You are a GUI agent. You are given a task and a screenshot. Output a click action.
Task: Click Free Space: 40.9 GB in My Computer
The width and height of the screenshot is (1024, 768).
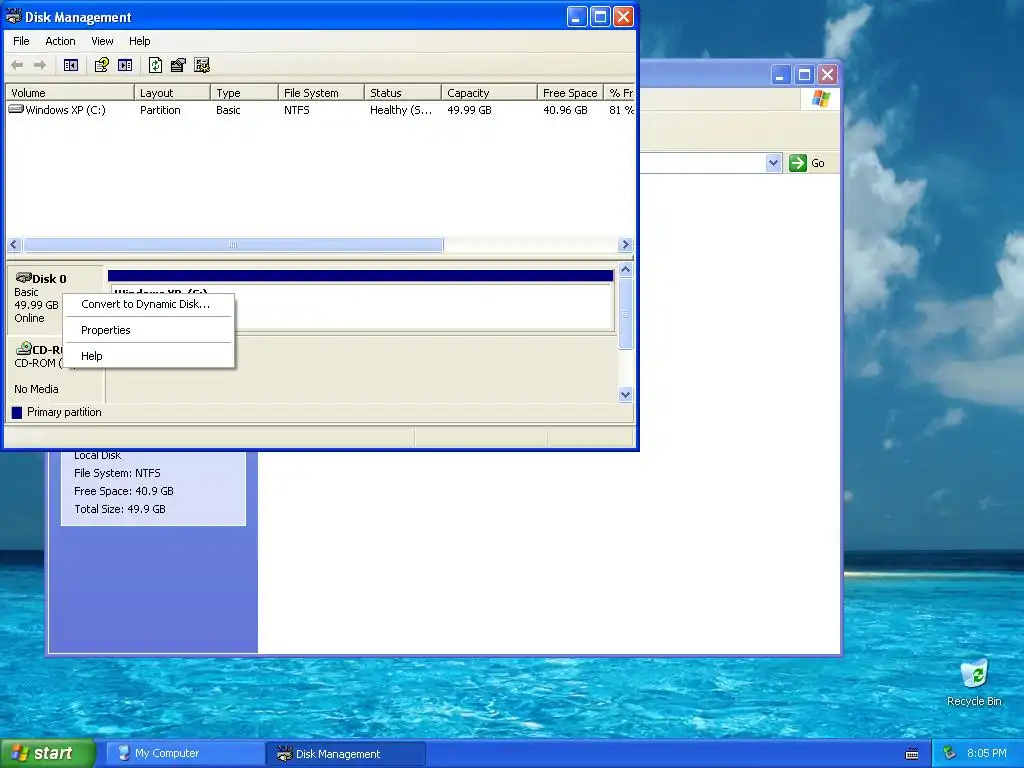[x=123, y=491]
